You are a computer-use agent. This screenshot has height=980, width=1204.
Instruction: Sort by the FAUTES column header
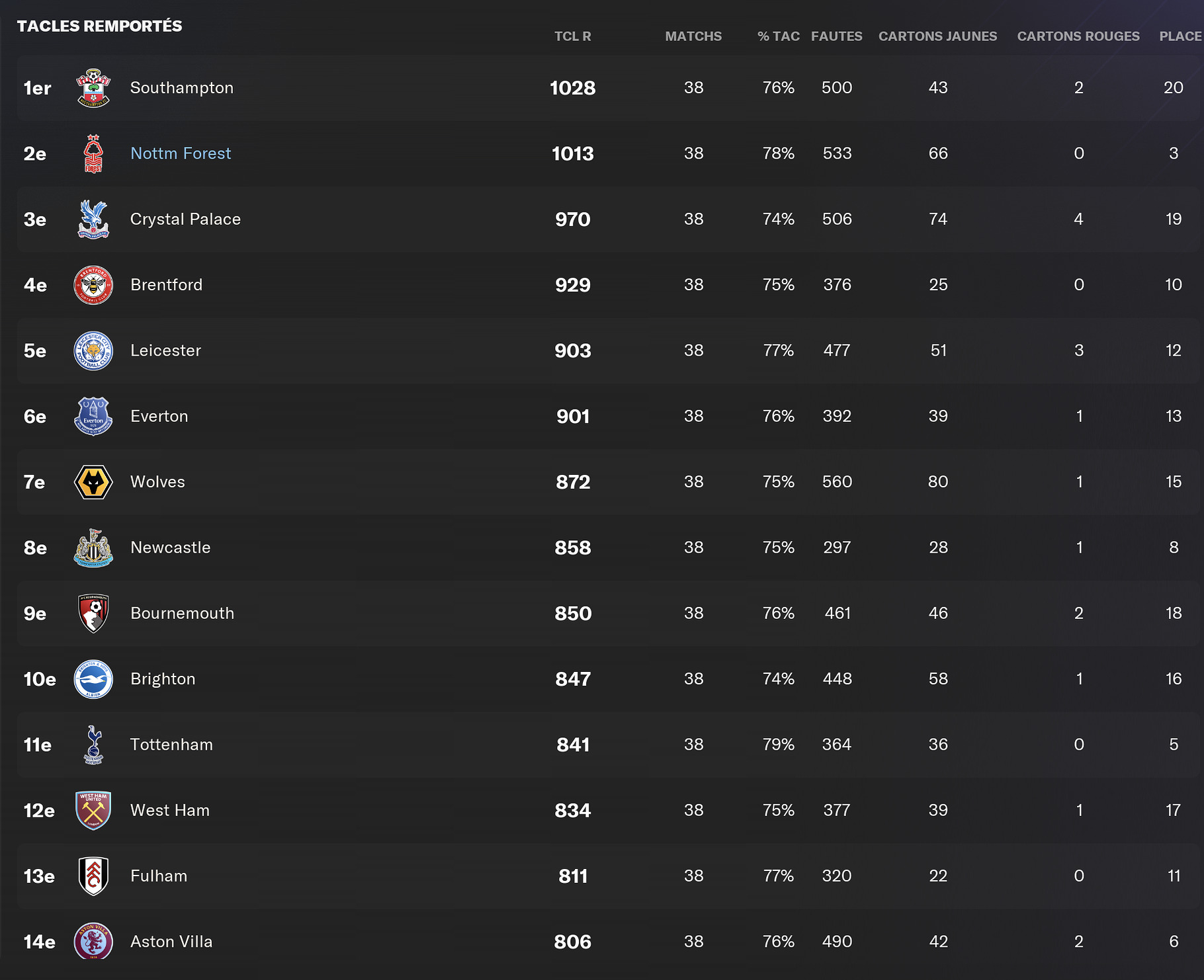pyautogui.click(x=837, y=36)
